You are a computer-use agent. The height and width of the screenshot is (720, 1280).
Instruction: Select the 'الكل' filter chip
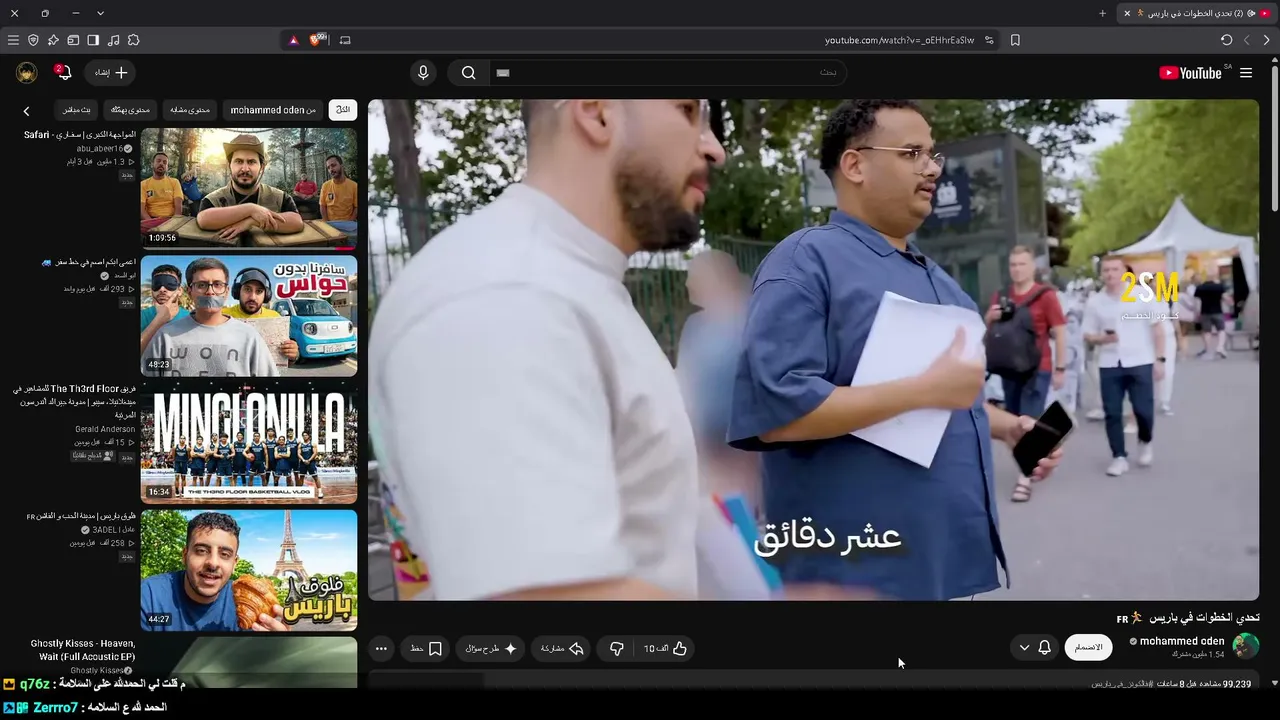(343, 110)
